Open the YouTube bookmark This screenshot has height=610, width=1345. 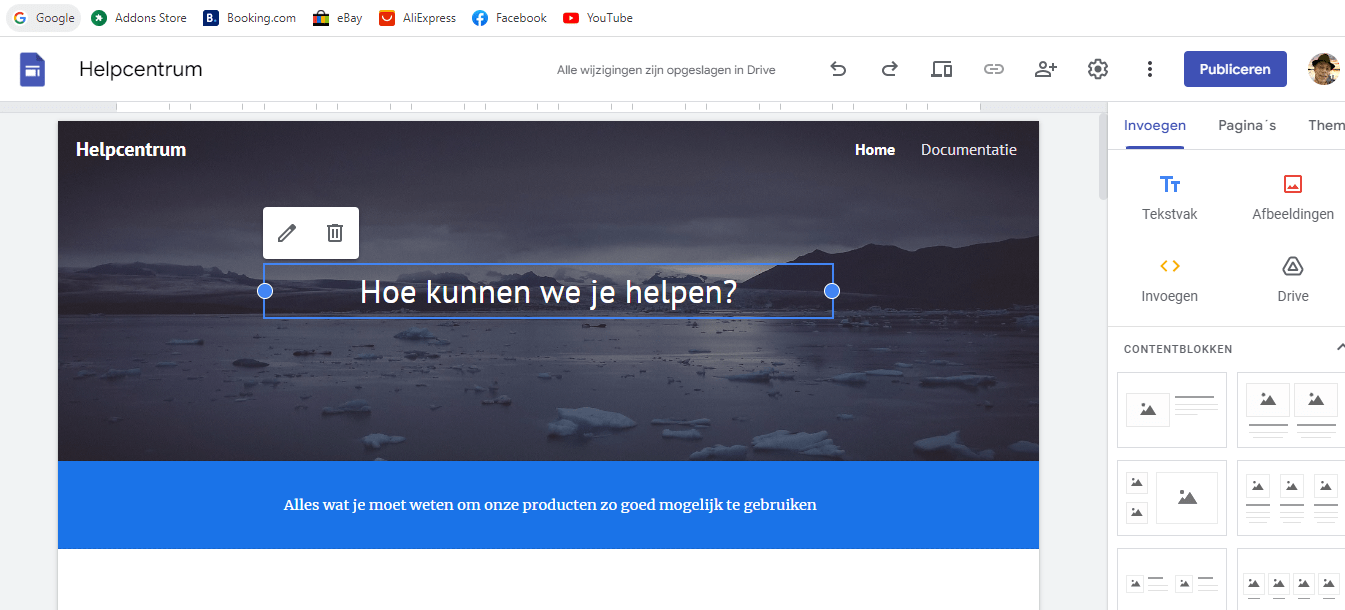coord(598,18)
